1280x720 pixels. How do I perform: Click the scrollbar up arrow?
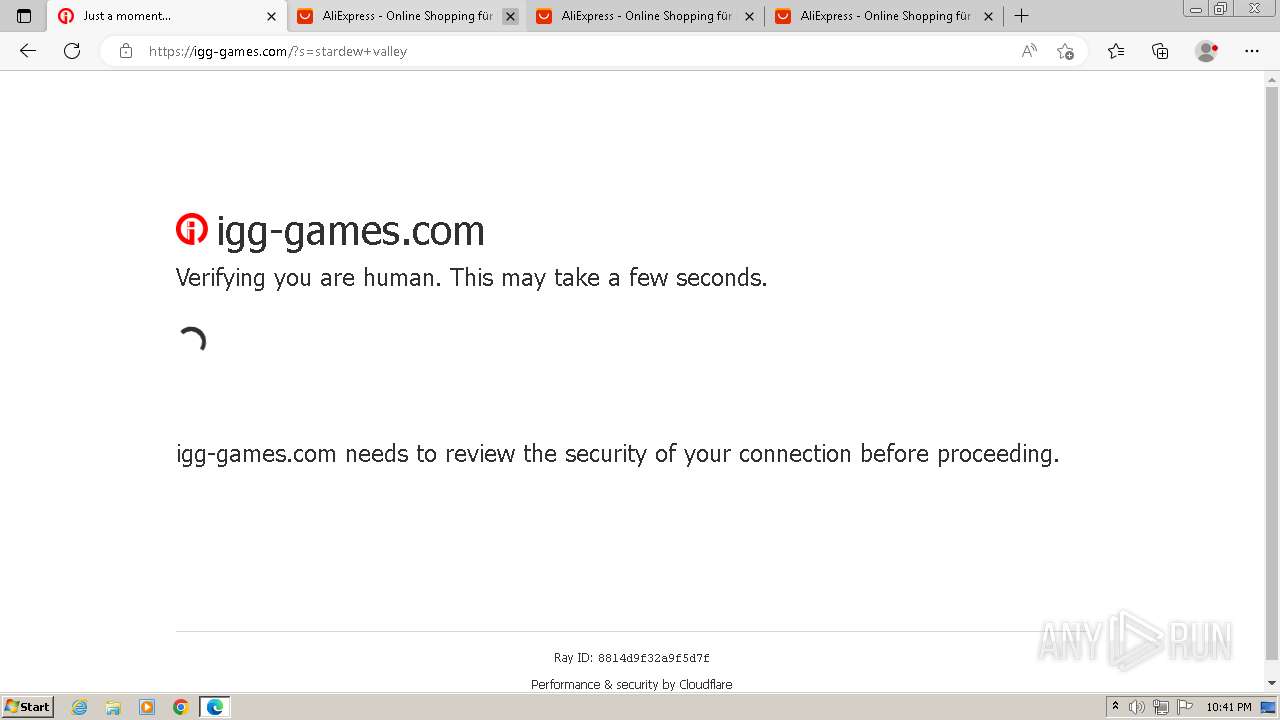[x=1272, y=79]
